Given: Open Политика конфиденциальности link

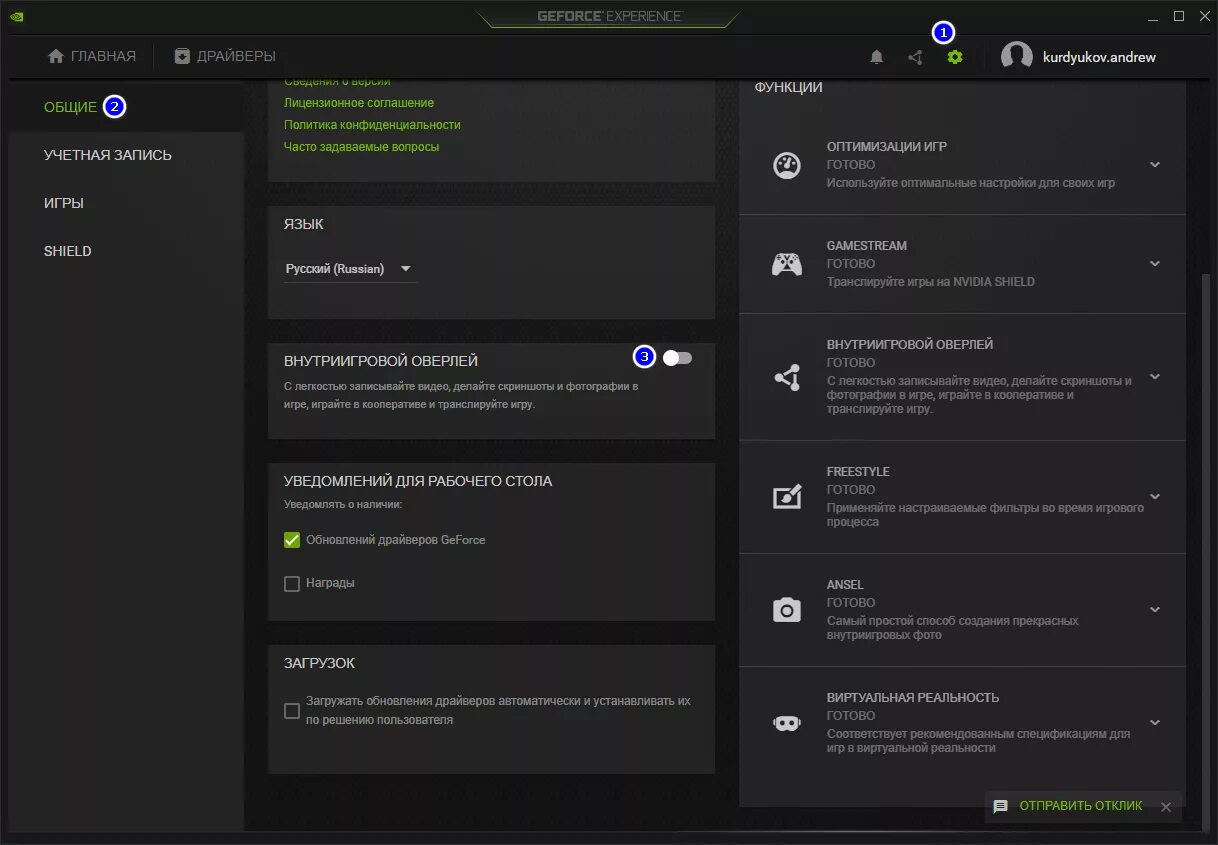Looking at the screenshot, I should [372, 125].
